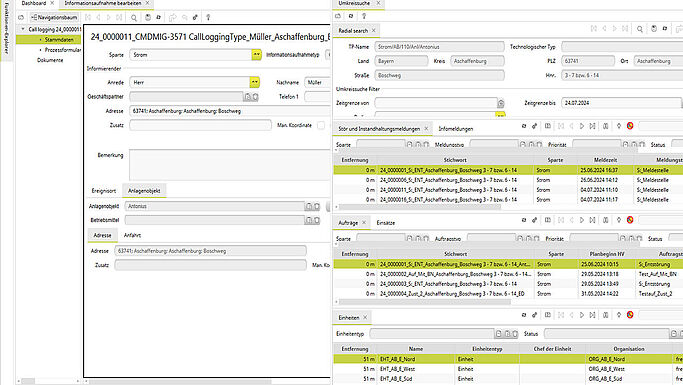The width and height of the screenshot is (683, 385).
Task: Horizontal scrollbar under Störmeldungen table
Action: click(420, 207)
